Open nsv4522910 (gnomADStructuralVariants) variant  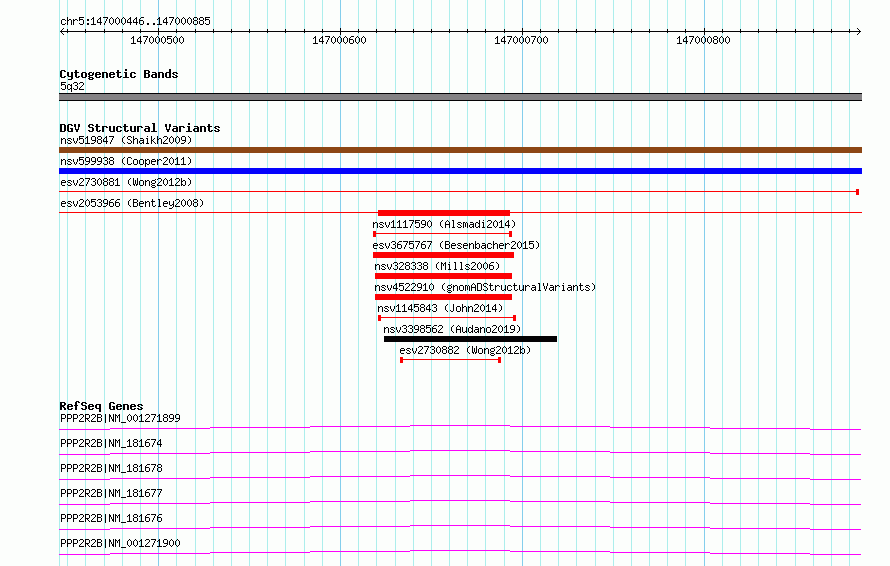[x=485, y=287]
